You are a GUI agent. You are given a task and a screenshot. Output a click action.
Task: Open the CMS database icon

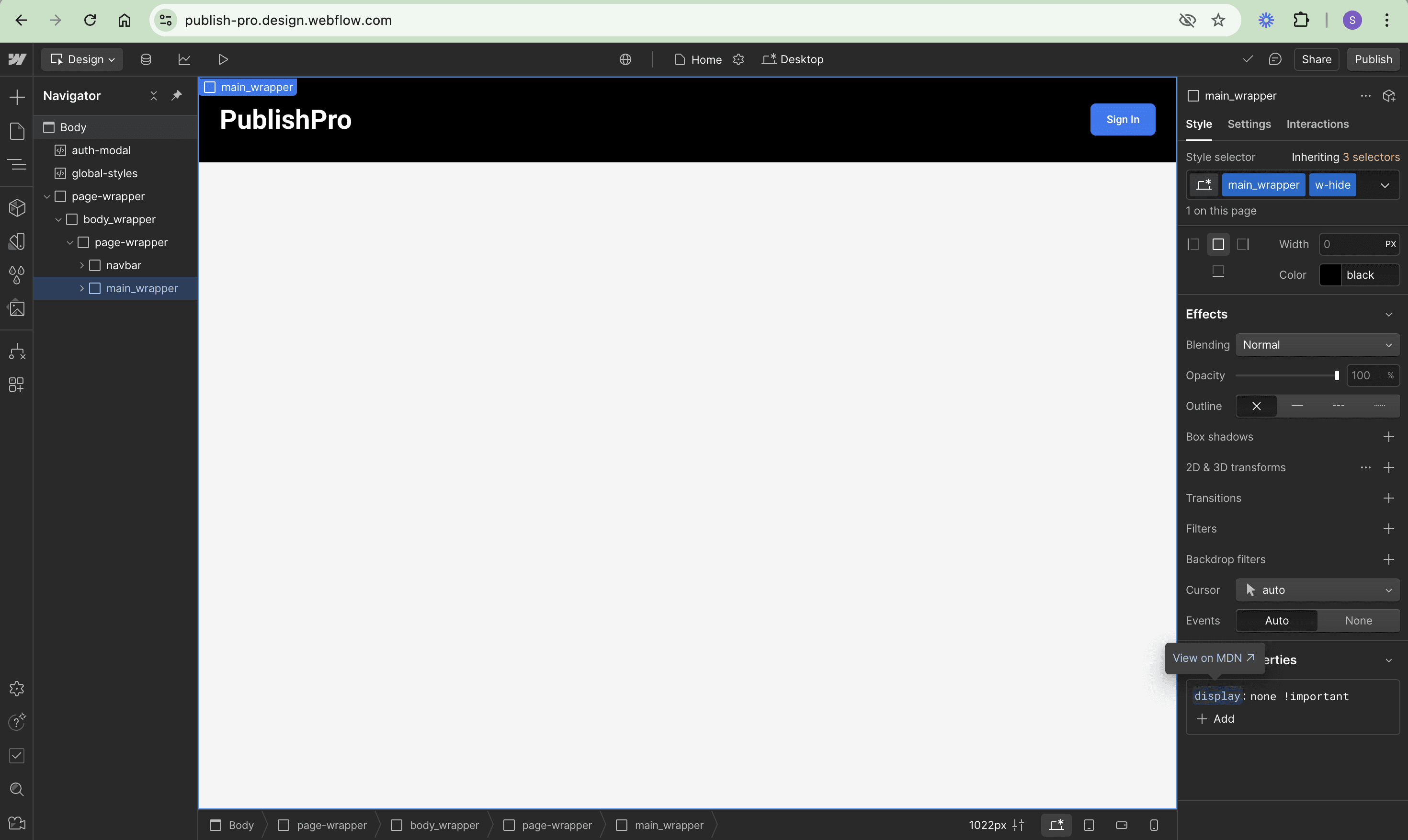coord(146,59)
